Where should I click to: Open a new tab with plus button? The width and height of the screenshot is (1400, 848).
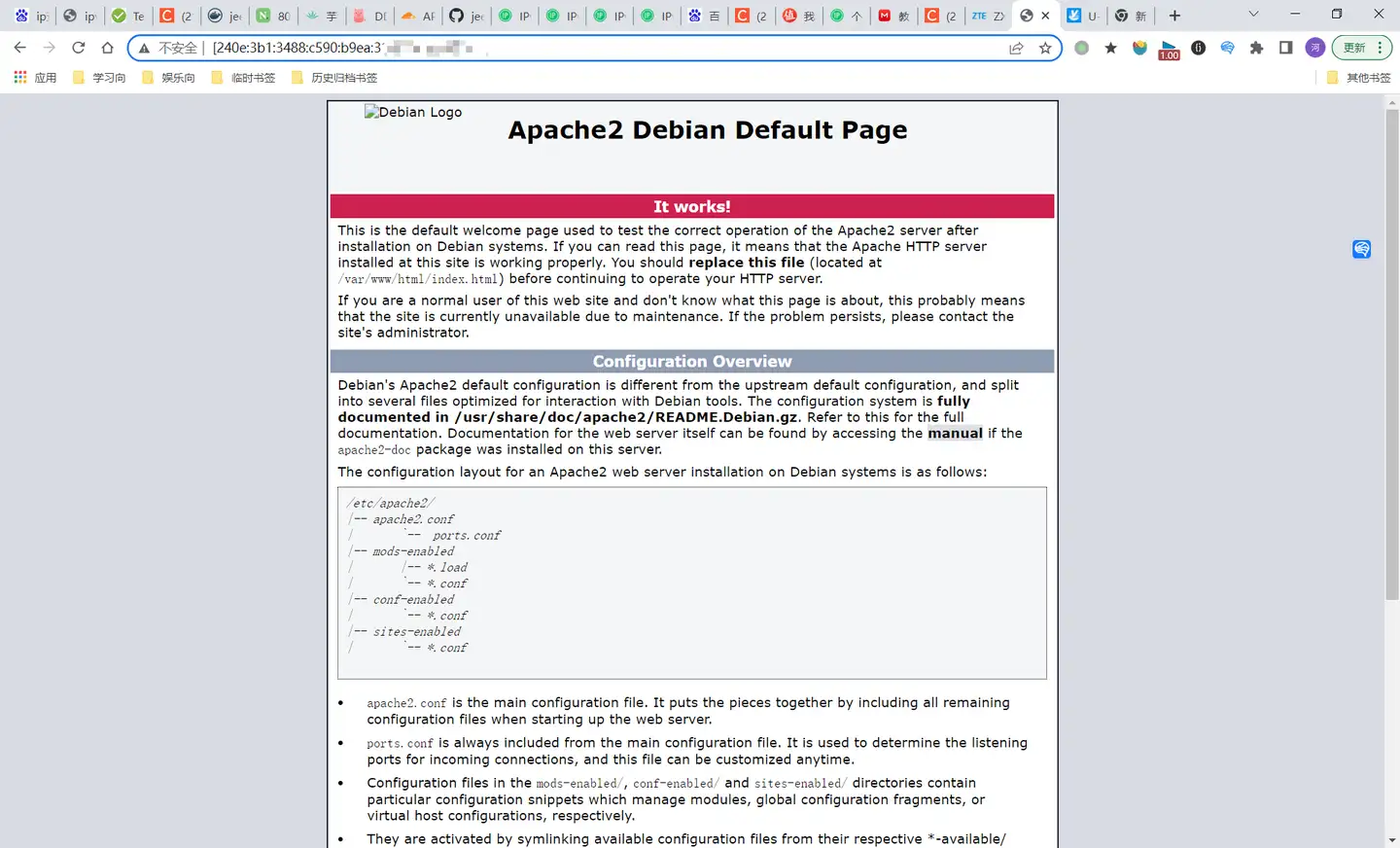tap(1174, 16)
